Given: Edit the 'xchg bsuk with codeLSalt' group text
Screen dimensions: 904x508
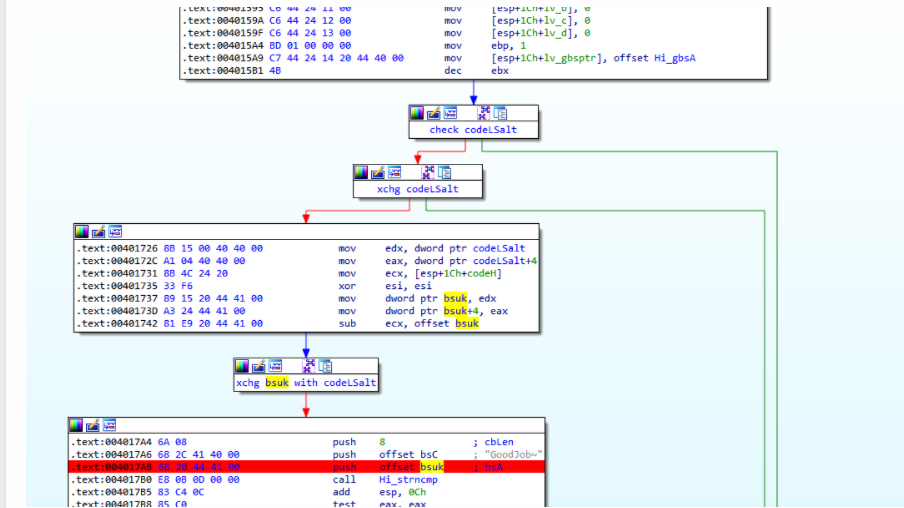Looking at the screenshot, I should pyautogui.click(x=258, y=366).
